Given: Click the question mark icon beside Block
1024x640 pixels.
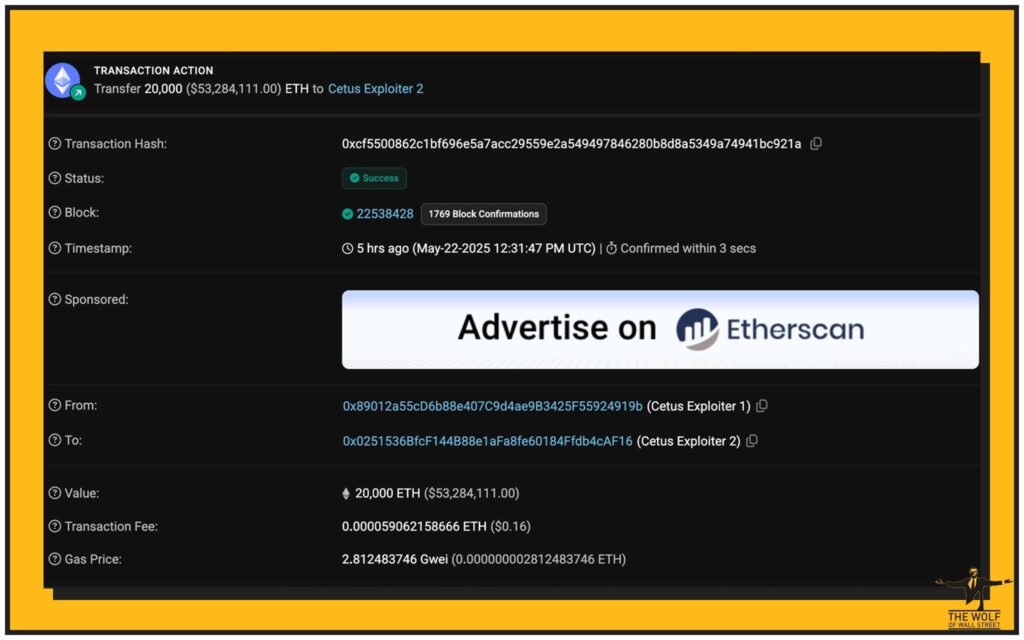Looking at the screenshot, I should [x=55, y=212].
